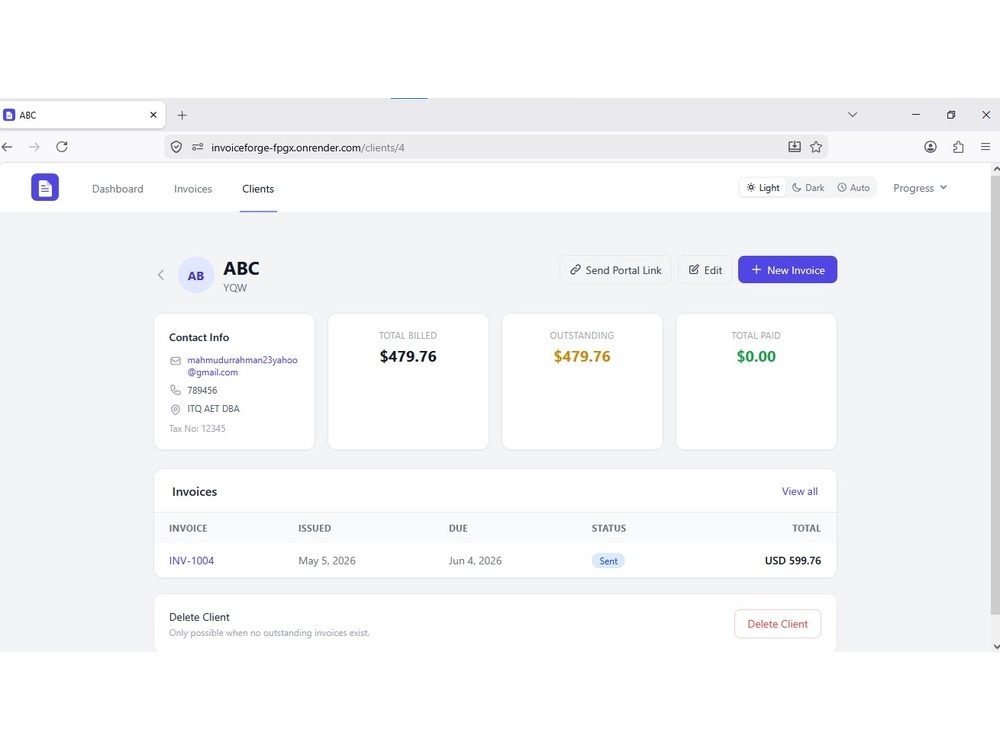Viewport: 1000px width, 750px height.
Task: Click the envelope icon in Contact Info
Action: coord(175,361)
